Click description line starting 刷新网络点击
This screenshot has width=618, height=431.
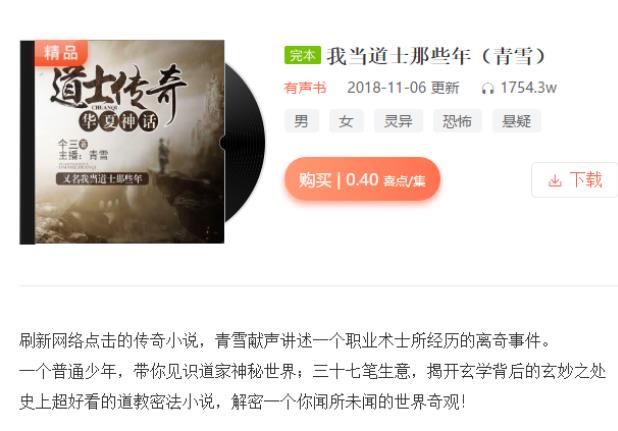pyautogui.click(x=285, y=341)
